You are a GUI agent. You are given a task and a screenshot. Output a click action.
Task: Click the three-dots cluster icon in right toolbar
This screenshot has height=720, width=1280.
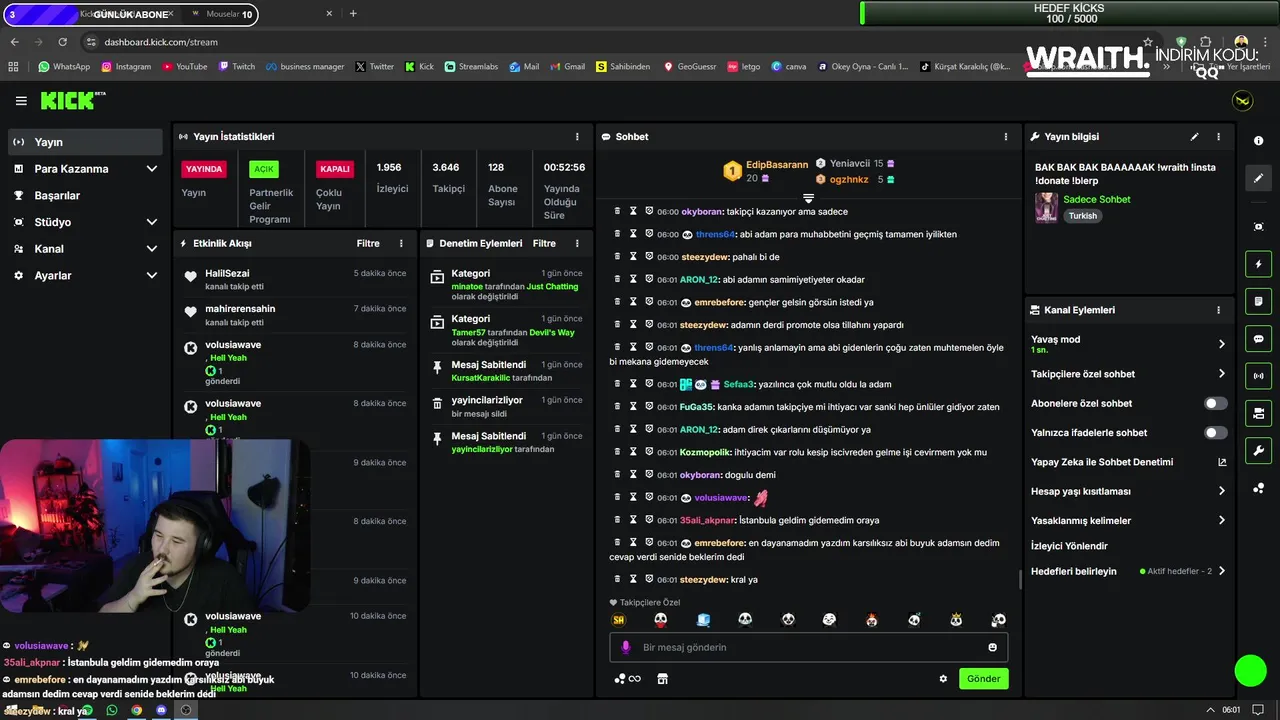coord(1258,488)
